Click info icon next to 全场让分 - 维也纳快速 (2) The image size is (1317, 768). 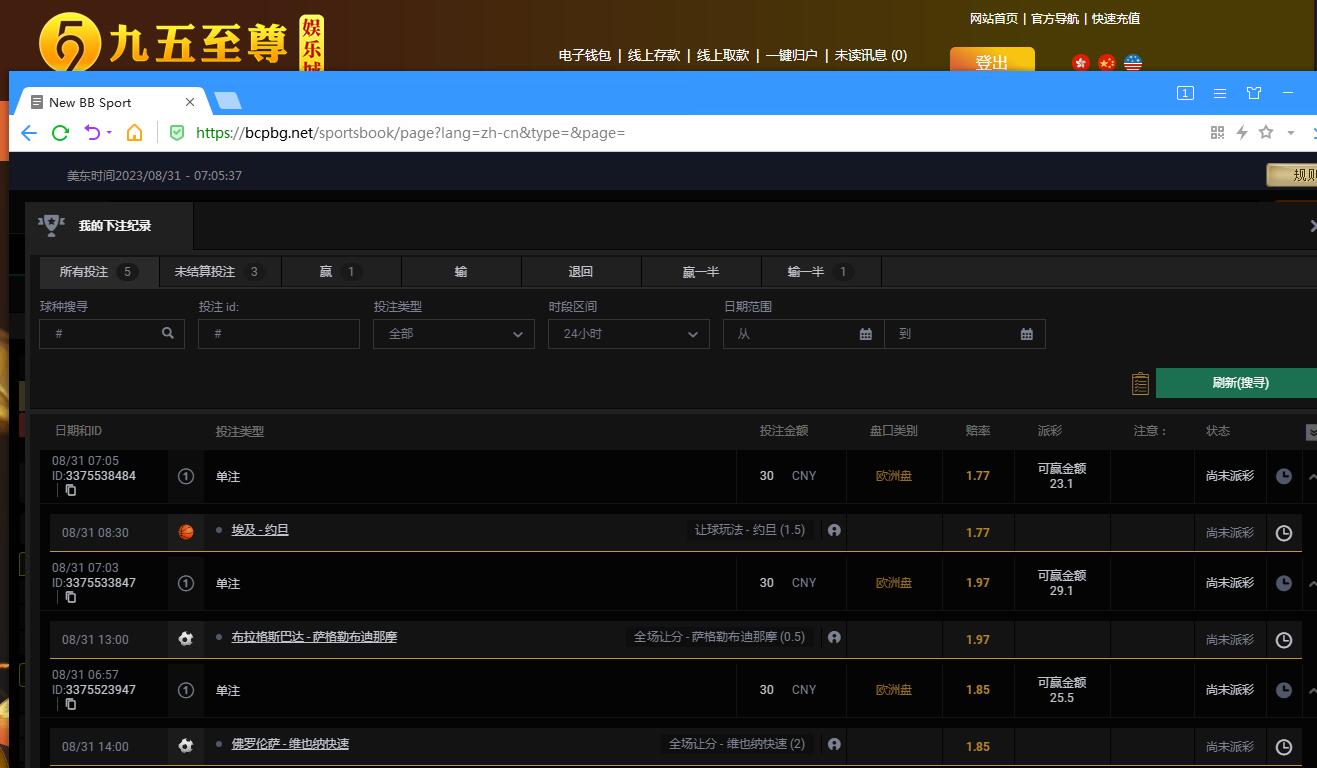(x=834, y=744)
